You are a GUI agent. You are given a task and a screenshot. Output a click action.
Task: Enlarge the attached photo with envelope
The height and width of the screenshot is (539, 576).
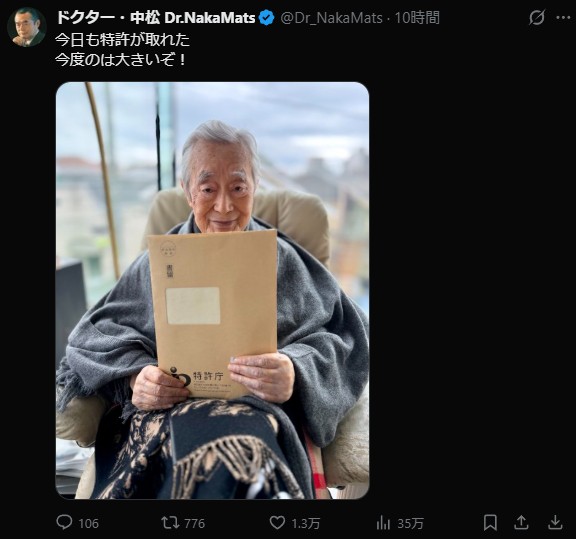coord(212,290)
